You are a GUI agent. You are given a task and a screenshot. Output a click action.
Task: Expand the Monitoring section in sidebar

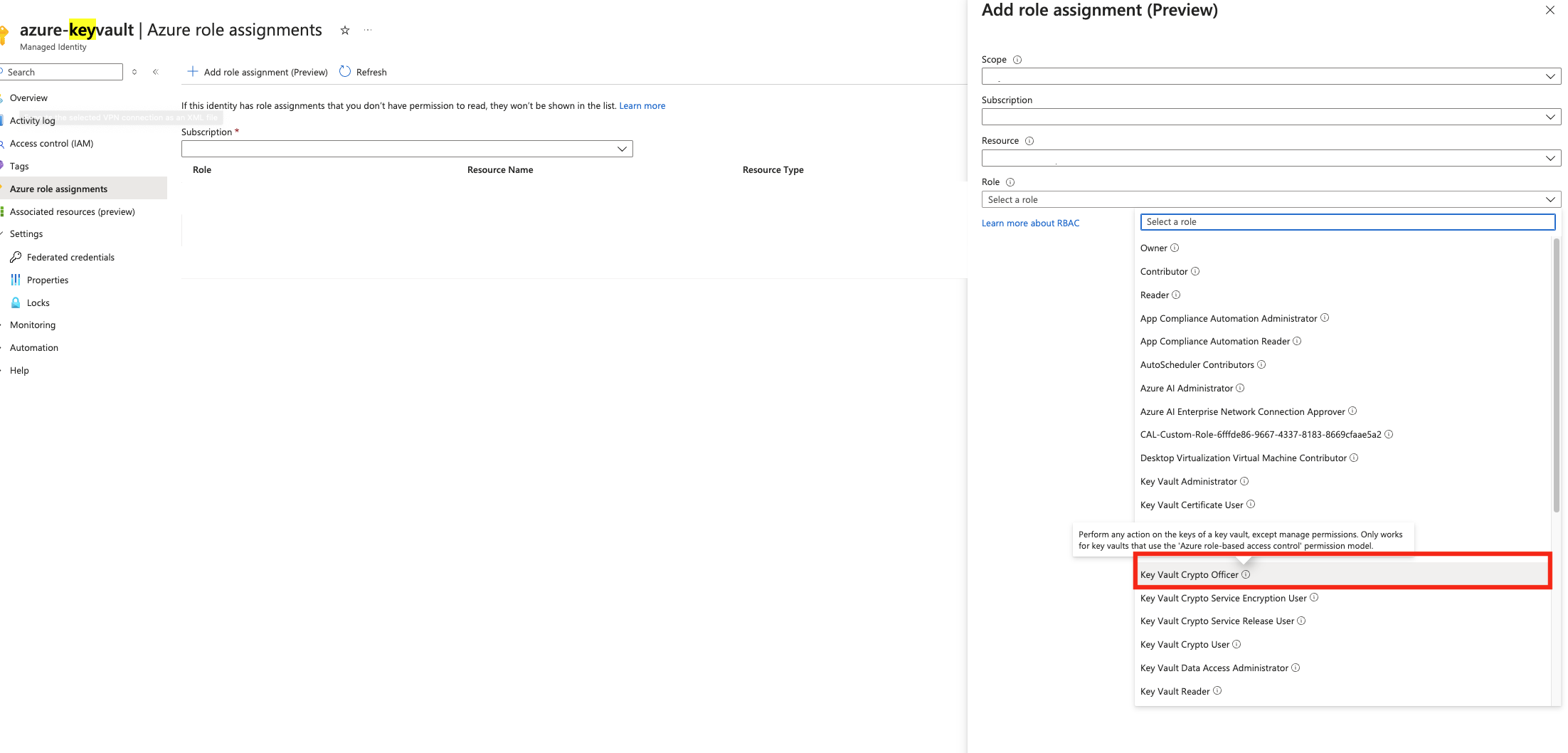click(33, 325)
